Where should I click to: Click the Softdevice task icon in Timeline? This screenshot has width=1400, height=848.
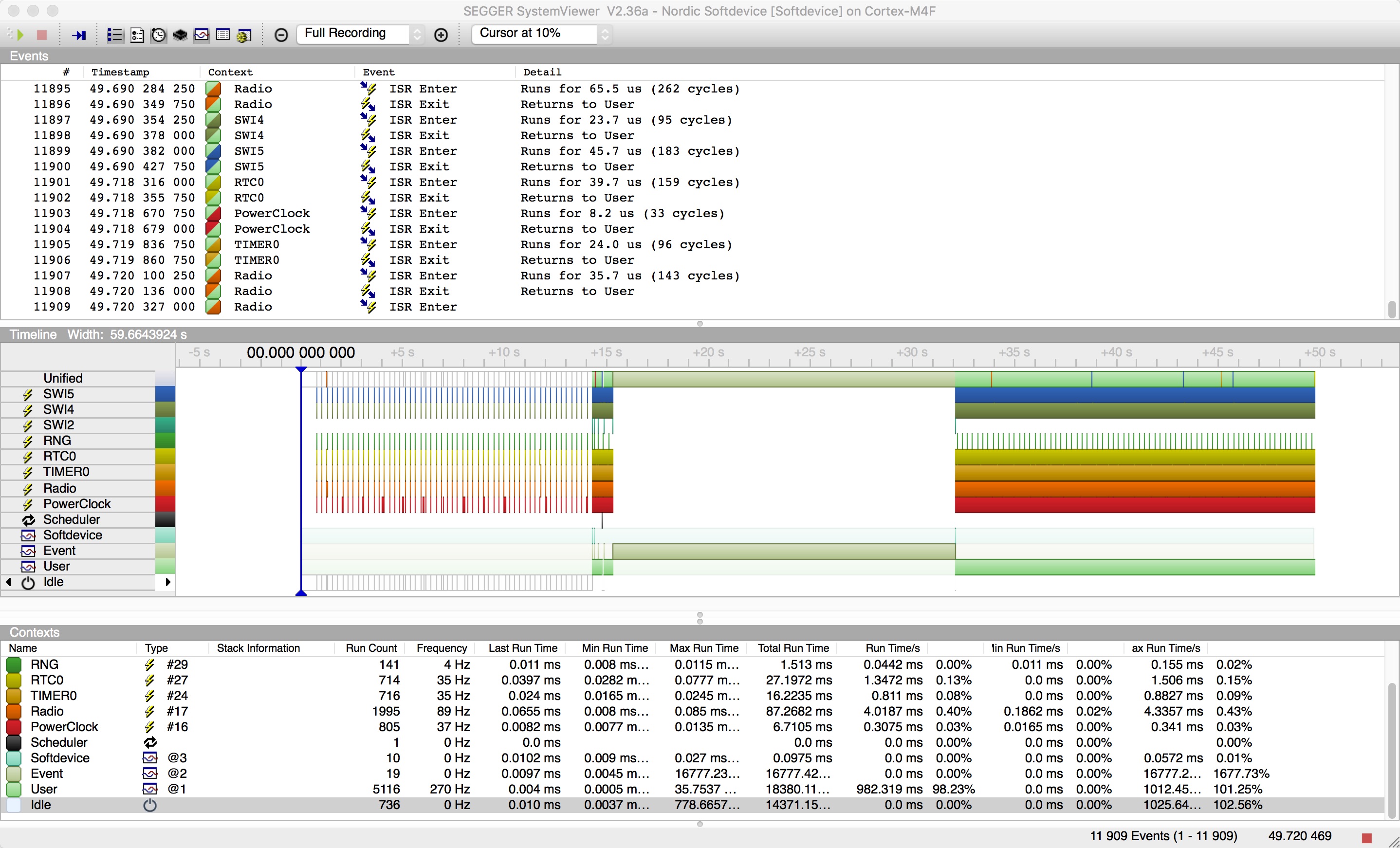tap(28, 535)
